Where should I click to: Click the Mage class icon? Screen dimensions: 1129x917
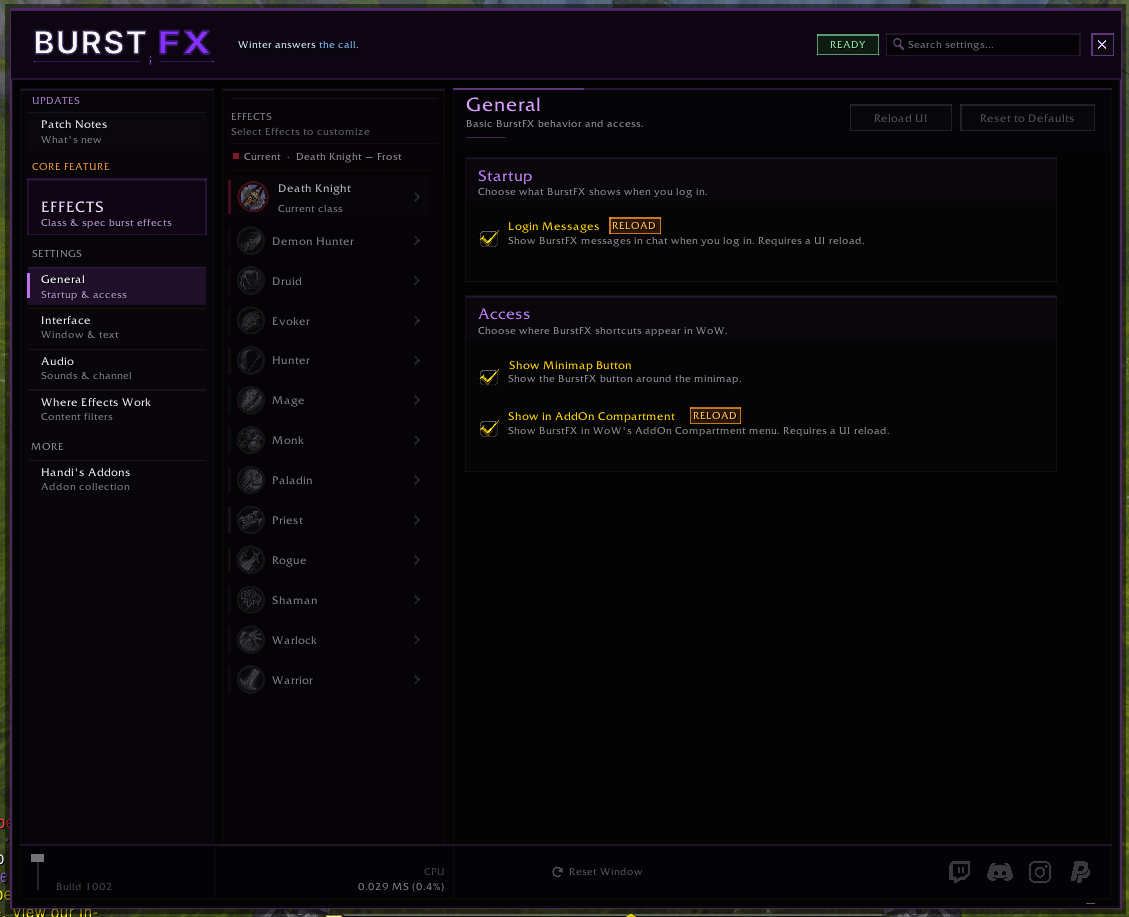251,400
